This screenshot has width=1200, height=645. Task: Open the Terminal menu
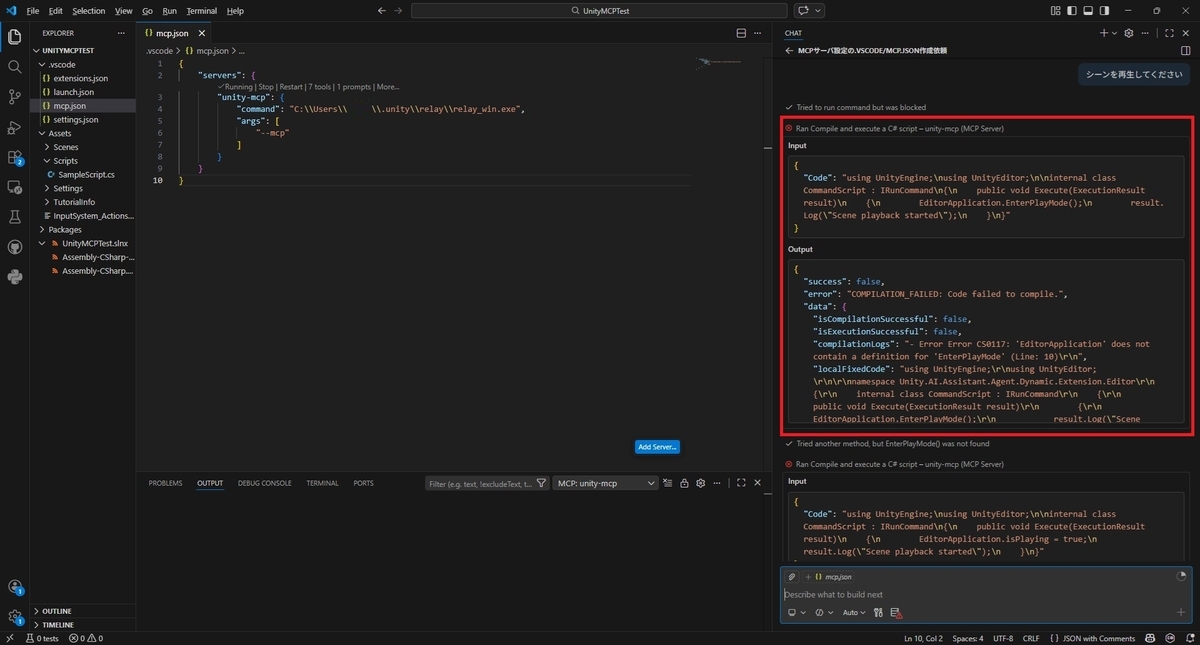(x=201, y=11)
